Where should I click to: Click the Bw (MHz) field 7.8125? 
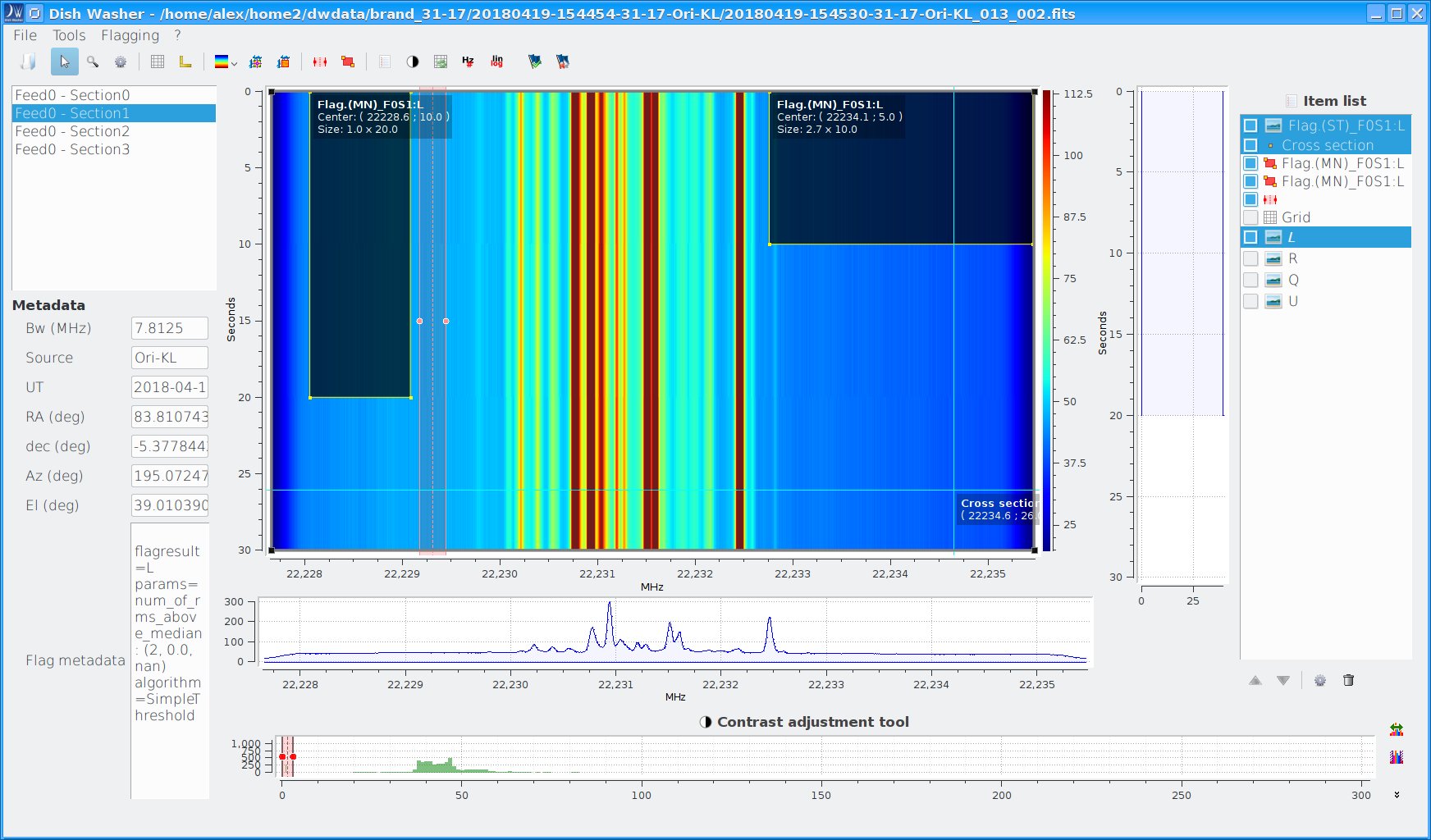pos(170,328)
